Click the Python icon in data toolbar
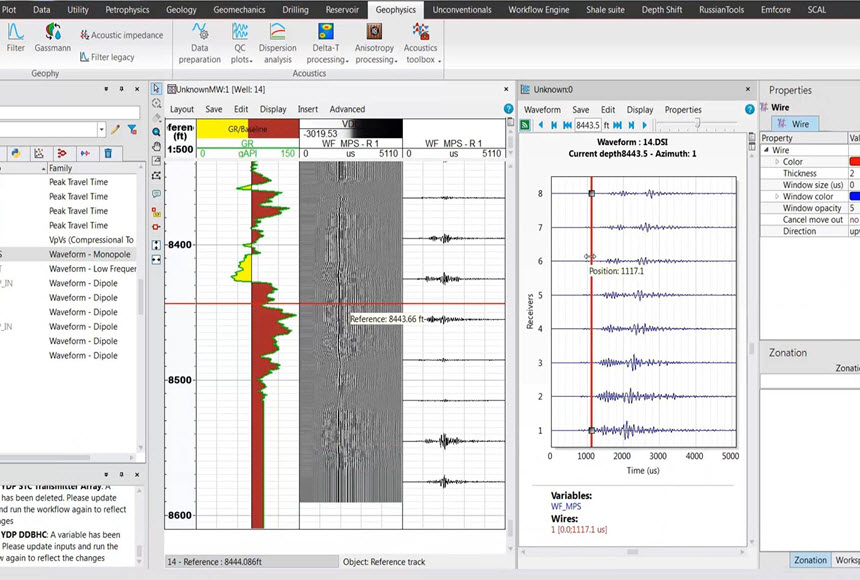The image size is (860, 580). pos(16,154)
